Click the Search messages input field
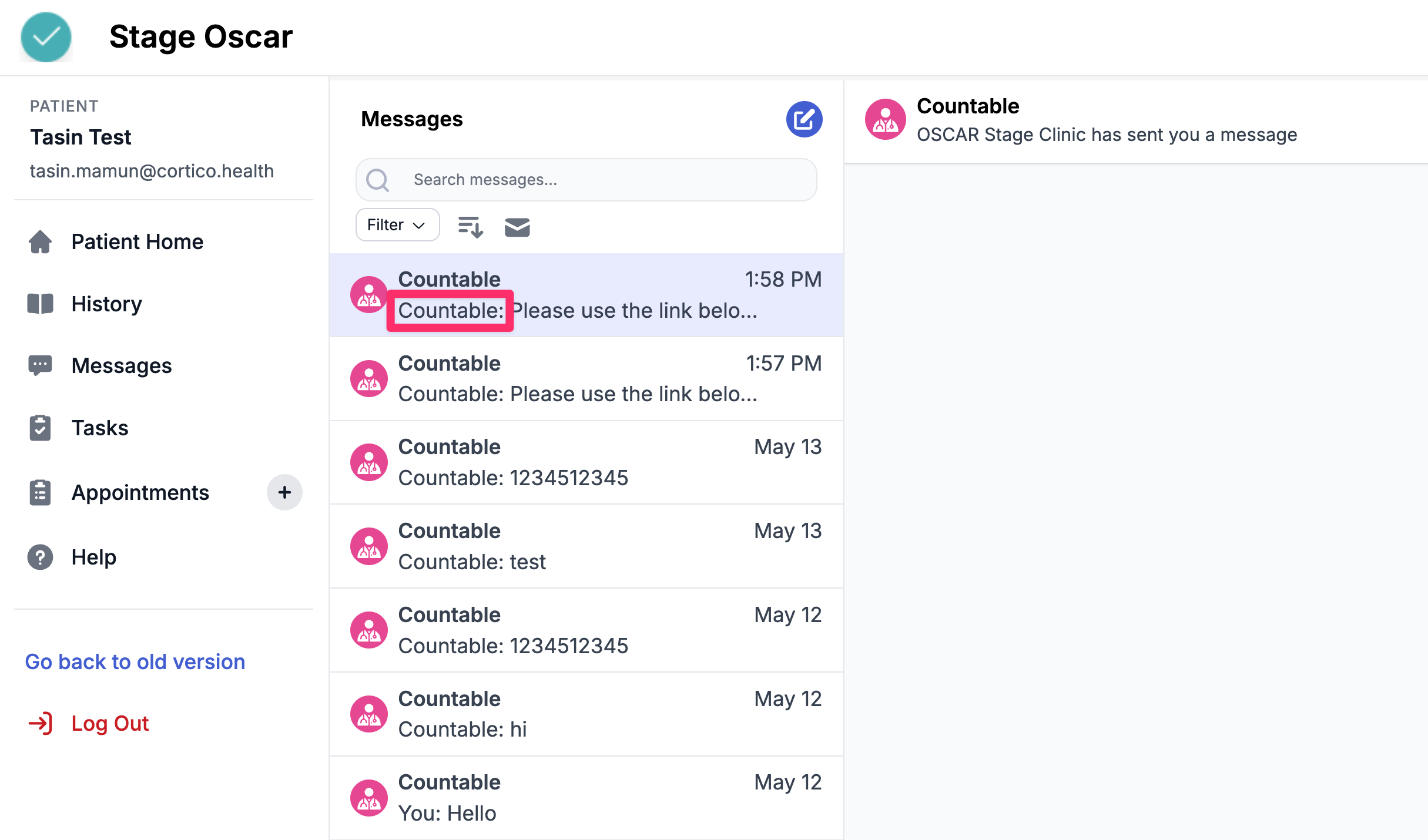 tap(588, 180)
